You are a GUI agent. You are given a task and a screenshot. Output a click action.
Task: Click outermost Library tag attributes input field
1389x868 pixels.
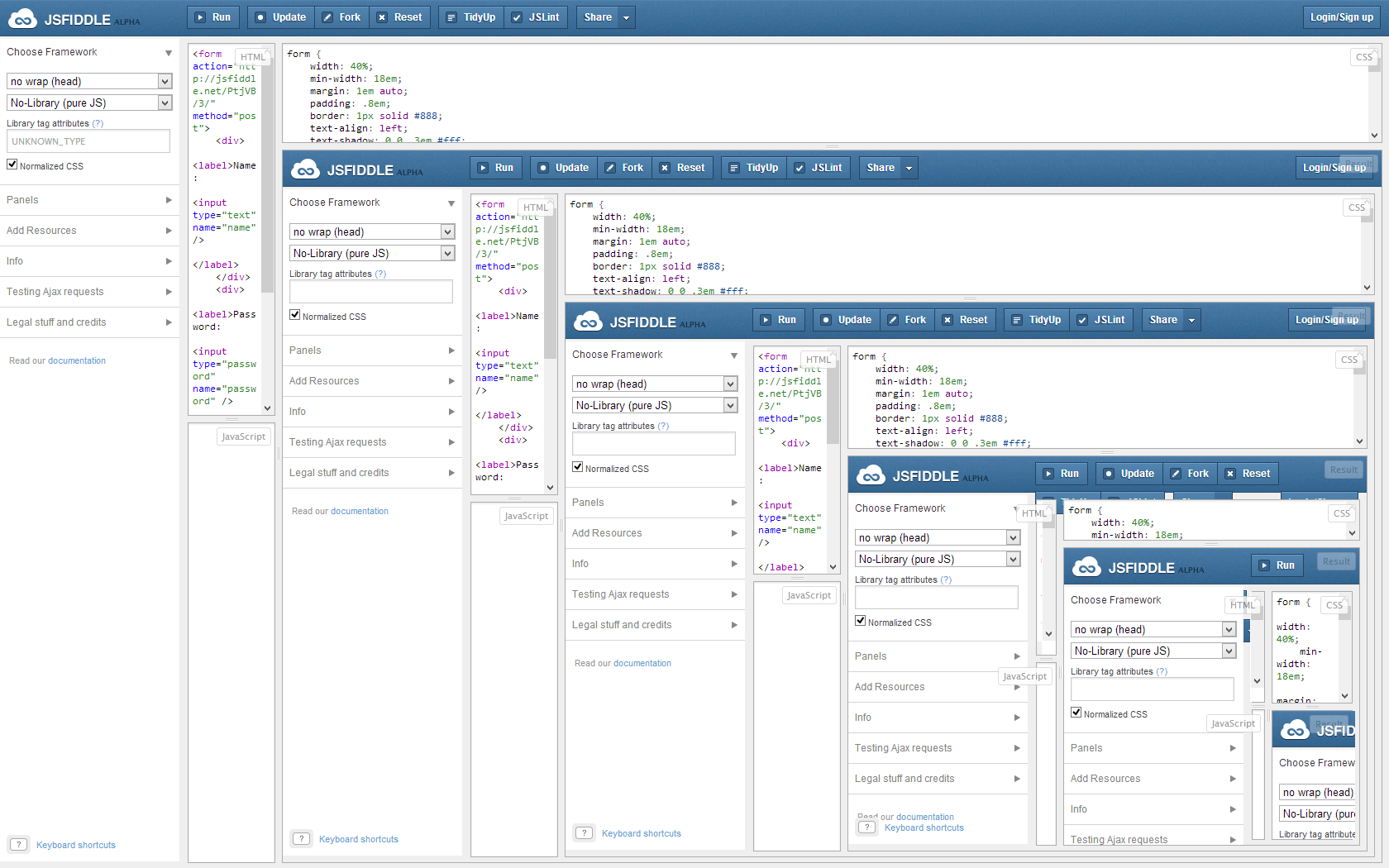pos(88,141)
